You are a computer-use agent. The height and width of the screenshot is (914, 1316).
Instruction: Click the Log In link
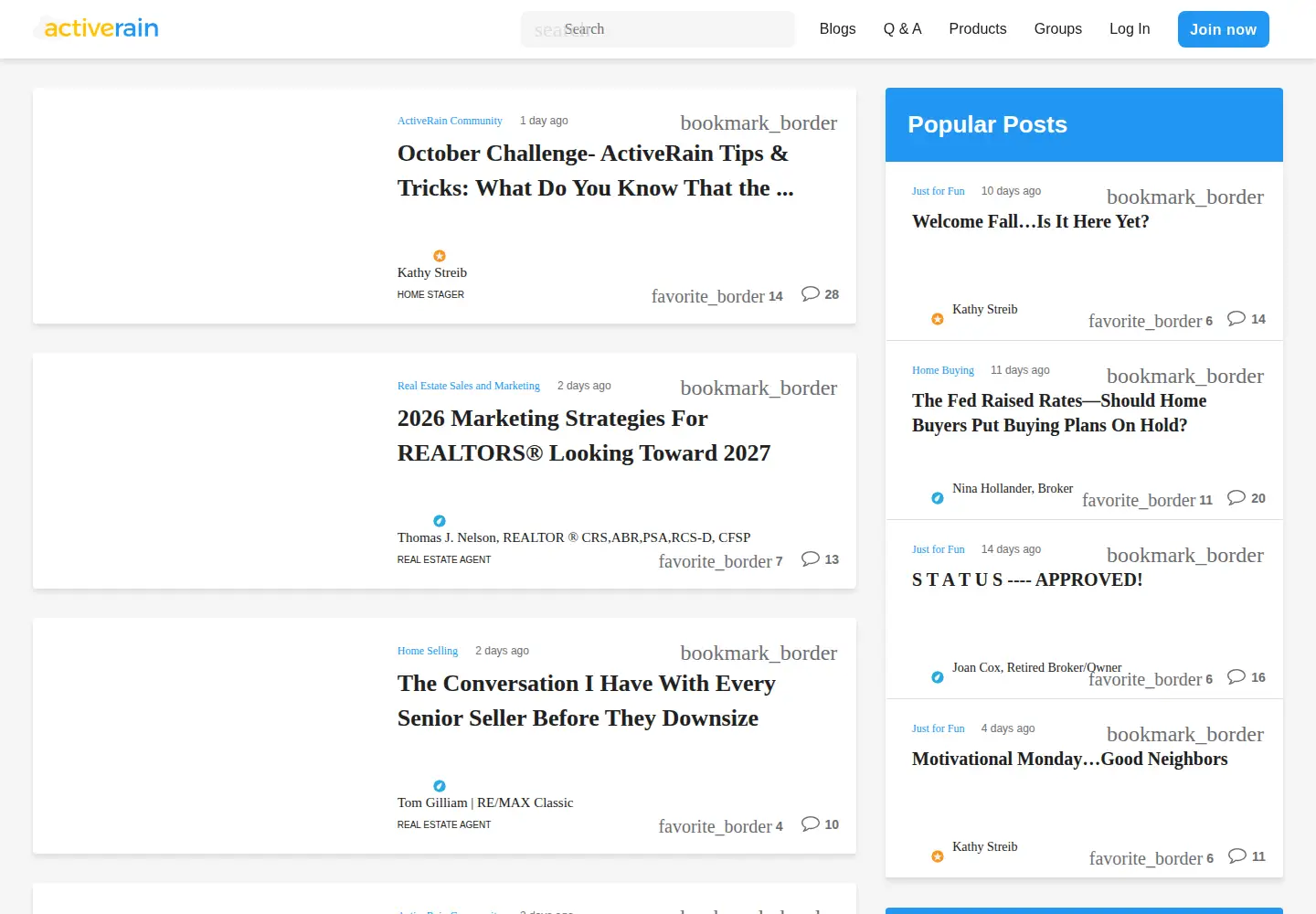(1130, 29)
